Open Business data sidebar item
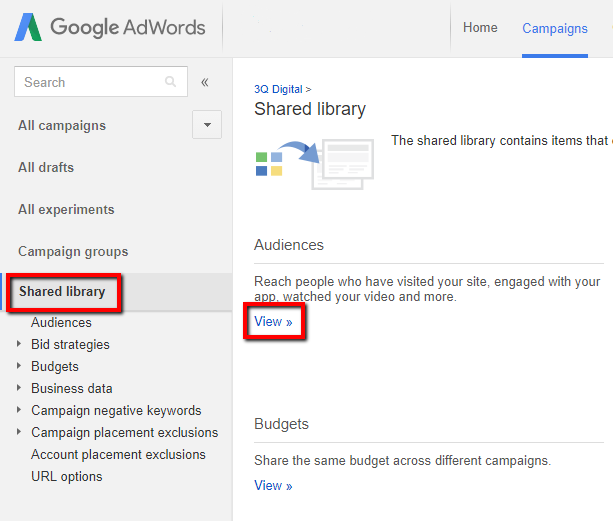This screenshot has width=613, height=521. (72, 389)
